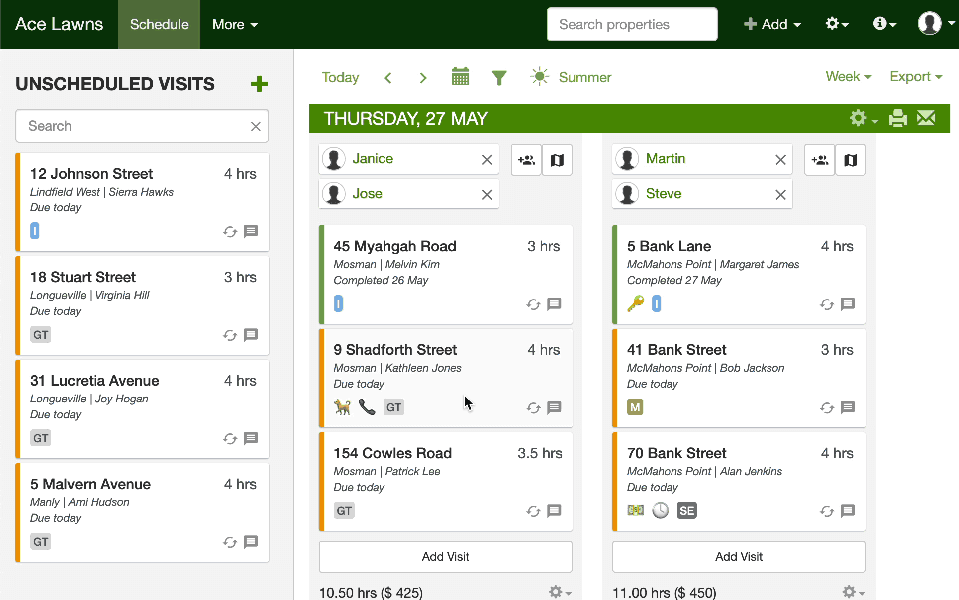The image size is (959, 600).
Task: Go to the next week arrow
Action: pyautogui.click(x=423, y=77)
